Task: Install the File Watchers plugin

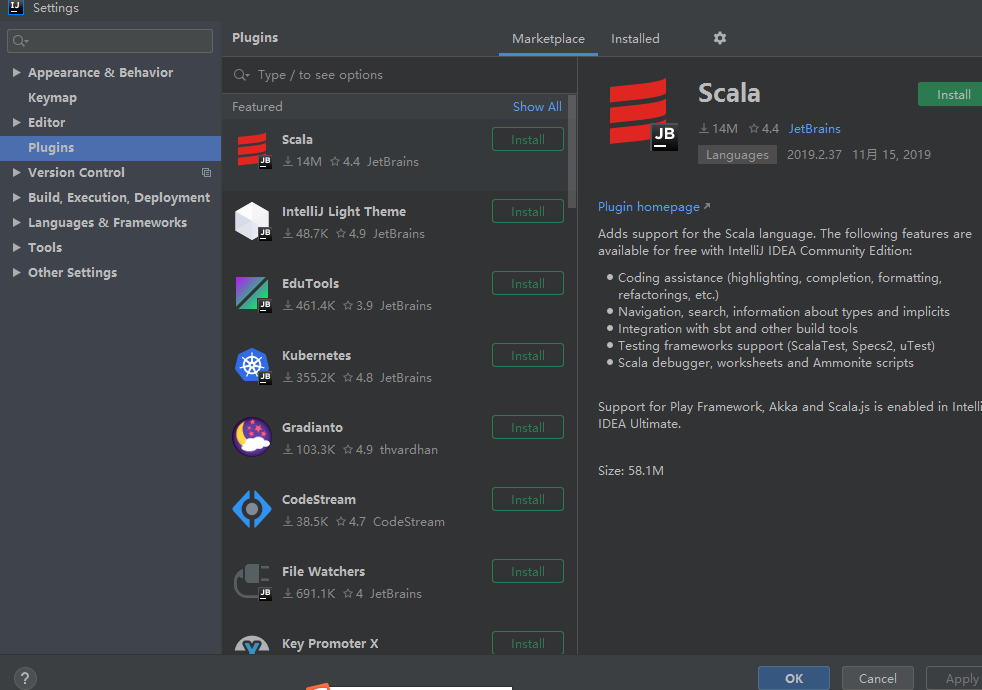Action: tap(527, 572)
